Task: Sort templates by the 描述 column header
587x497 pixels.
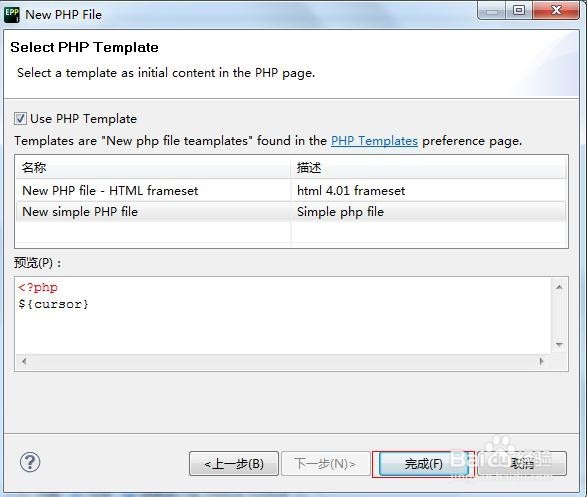Action: pyautogui.click(x=429, y=167)
